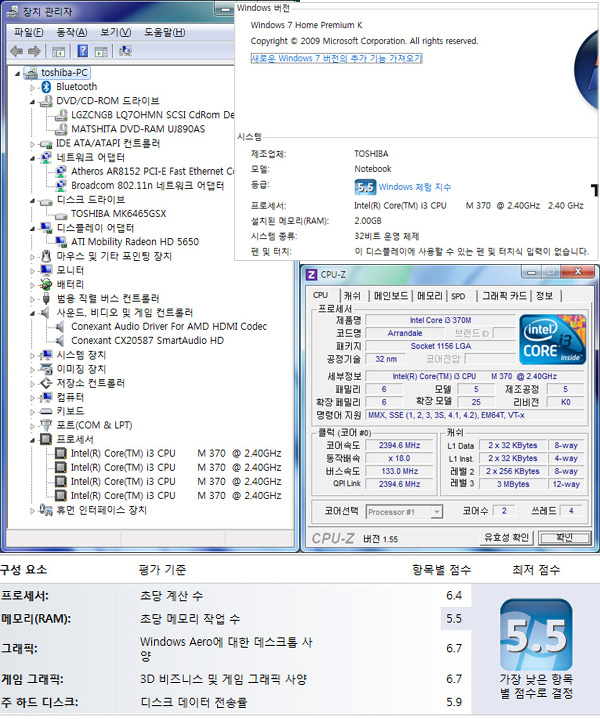Viewport: 600px width, 719px height.
Task: Click the 네트워크 어댑터 category icon
Action: coord(46,157)
